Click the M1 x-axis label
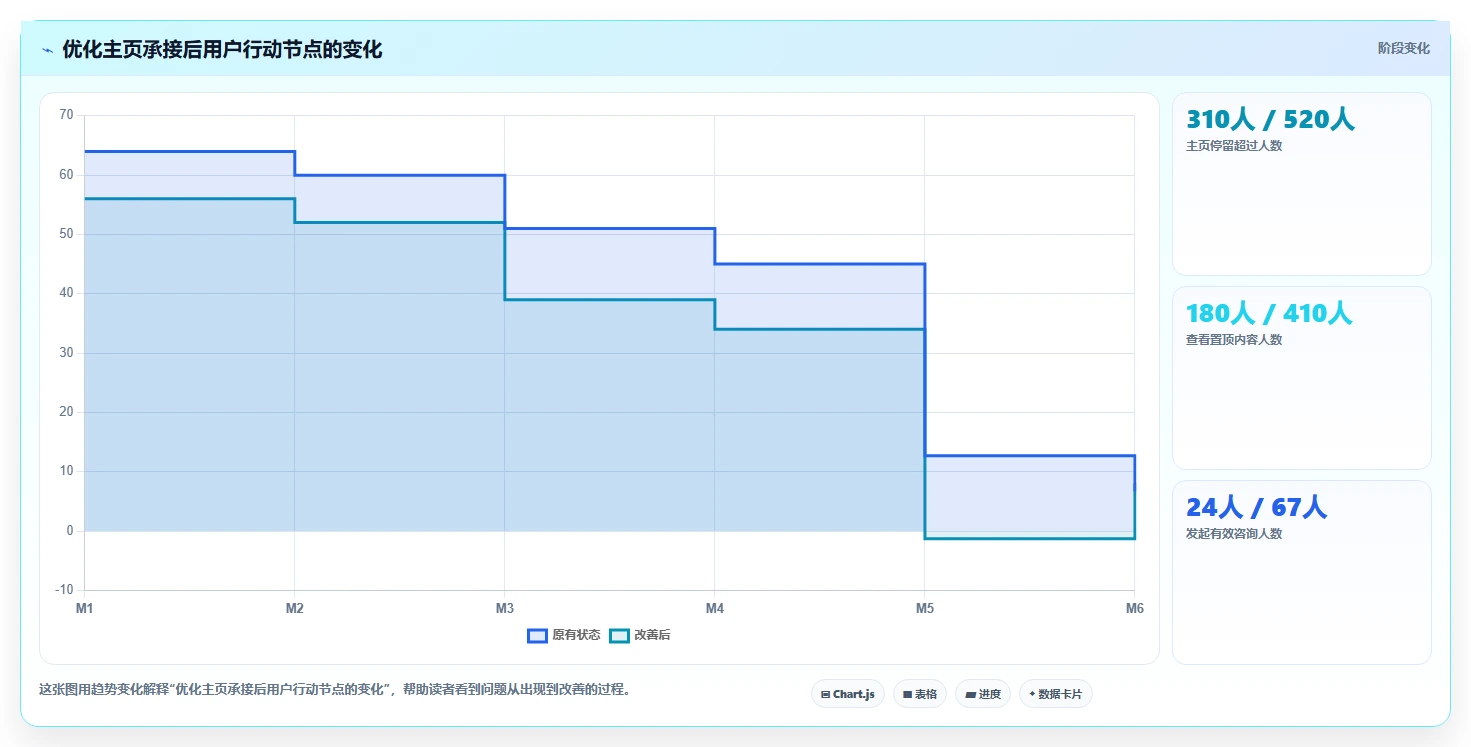Viewport: 1471px width, 747px height. point(84,608)
